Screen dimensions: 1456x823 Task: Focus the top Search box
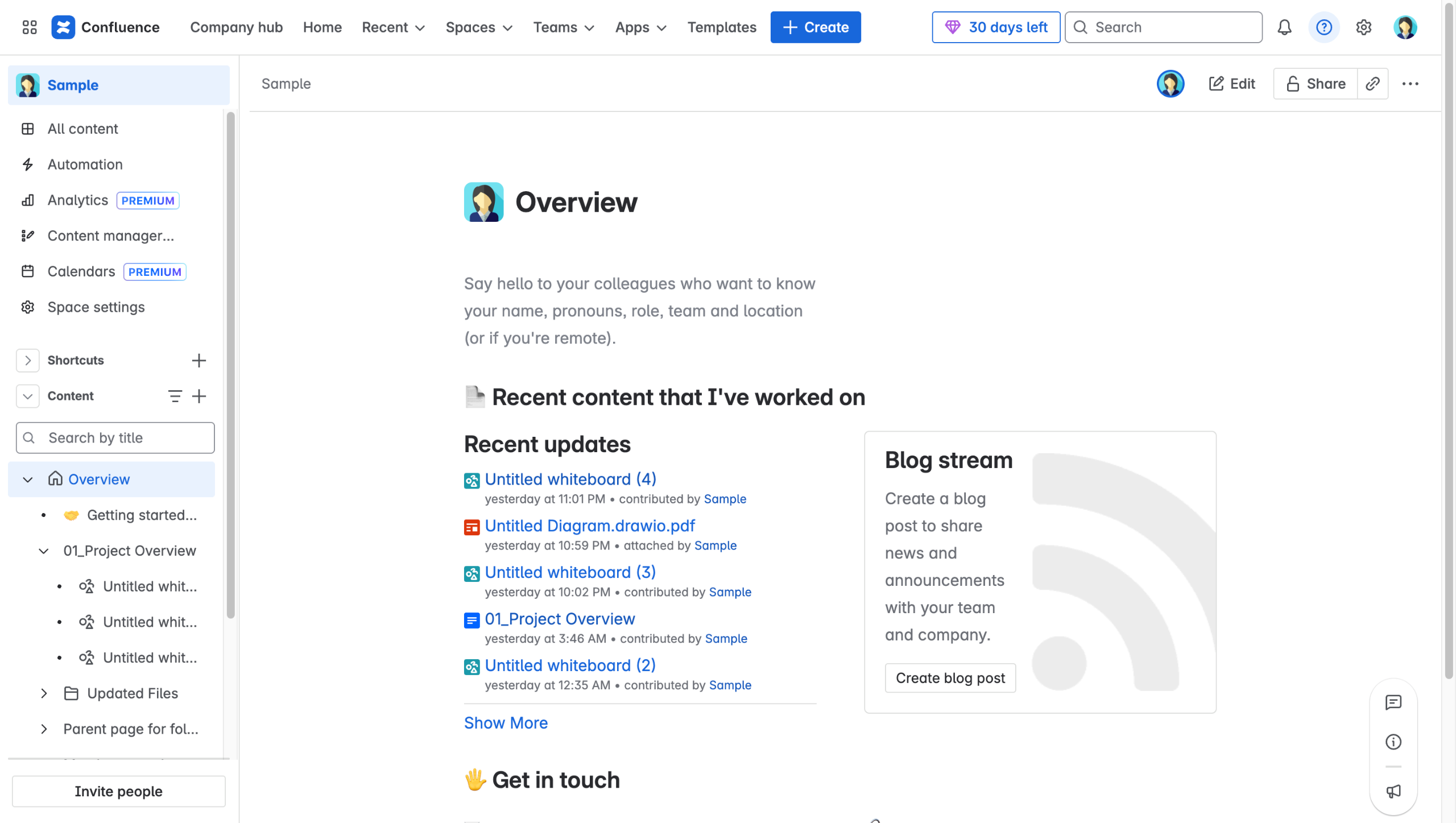coord(1163,27)
